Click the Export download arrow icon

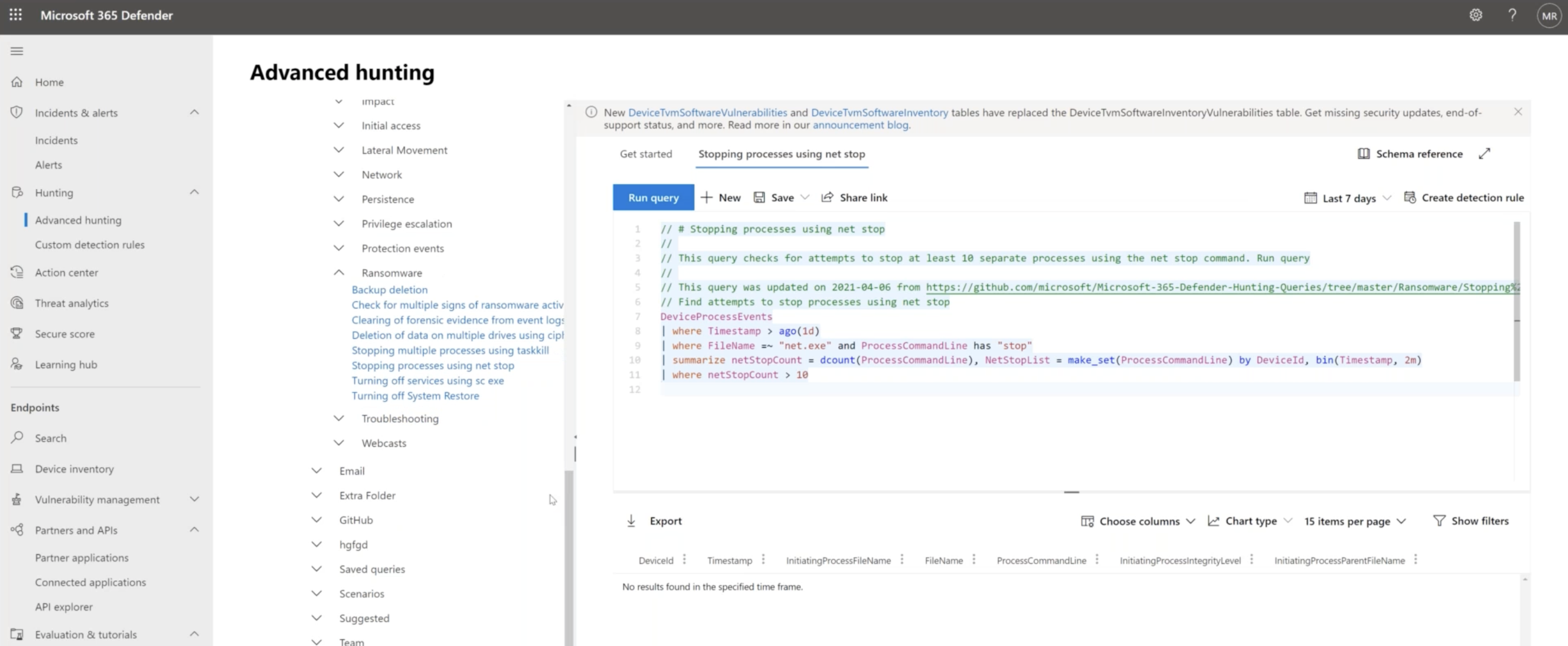(x=631, y=520)
